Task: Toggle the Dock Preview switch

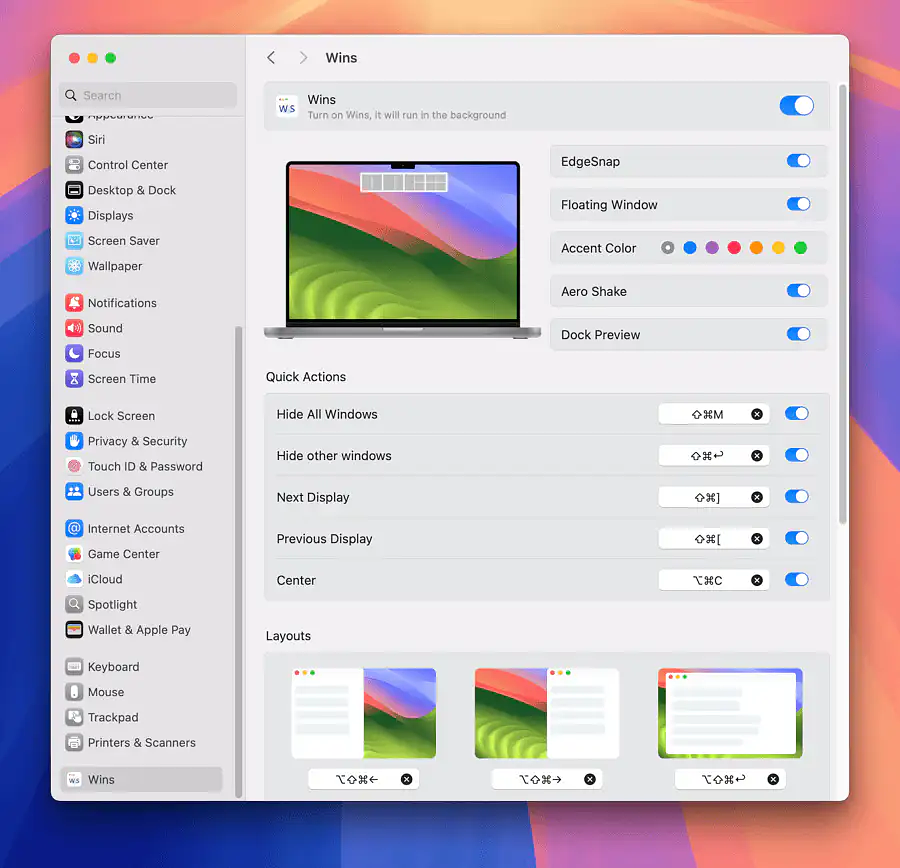Action: coord(798,335)
